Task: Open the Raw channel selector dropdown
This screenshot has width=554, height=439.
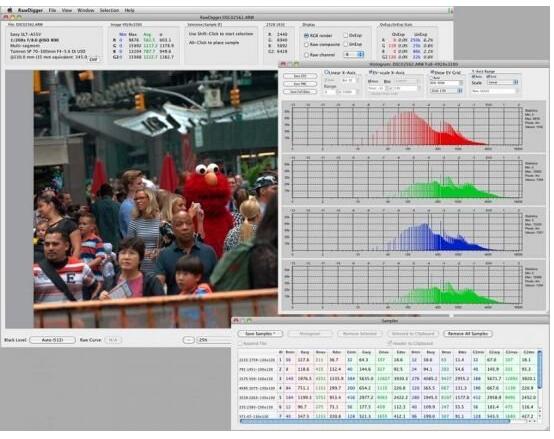Action: [354, 54]
